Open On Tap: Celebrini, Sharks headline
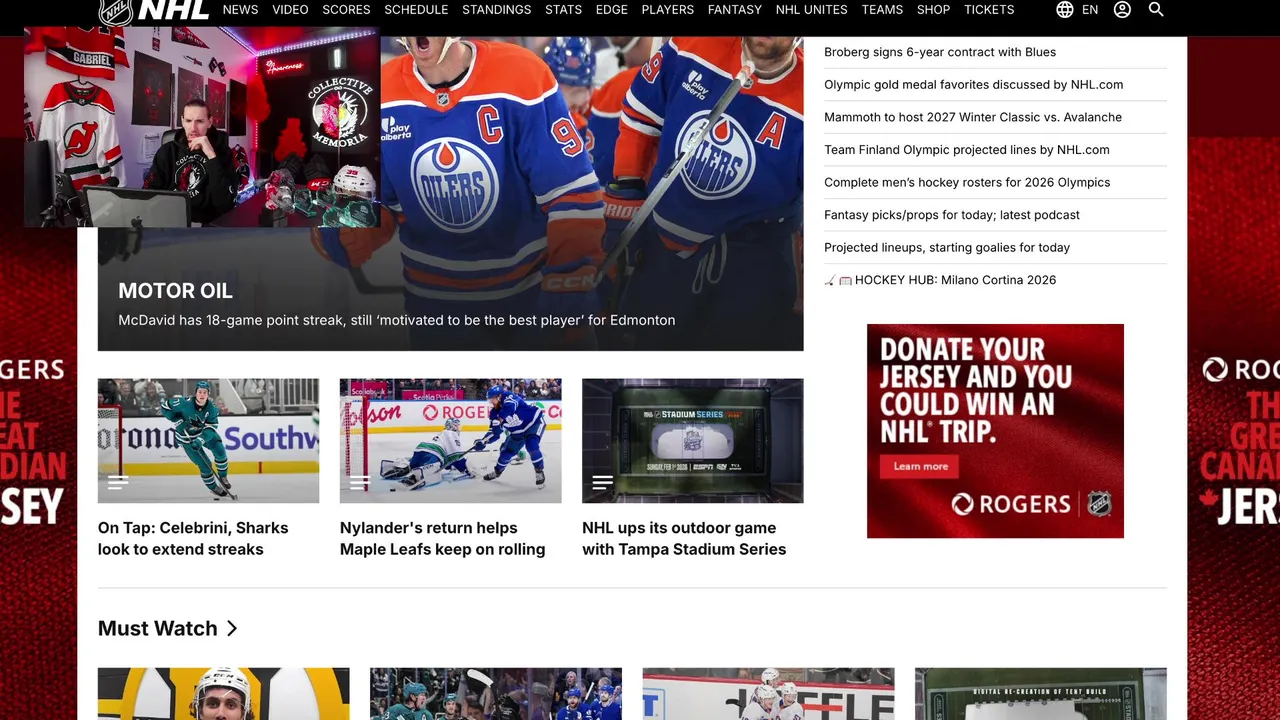This screenshot has height=720, width=1280. (193, 538)
